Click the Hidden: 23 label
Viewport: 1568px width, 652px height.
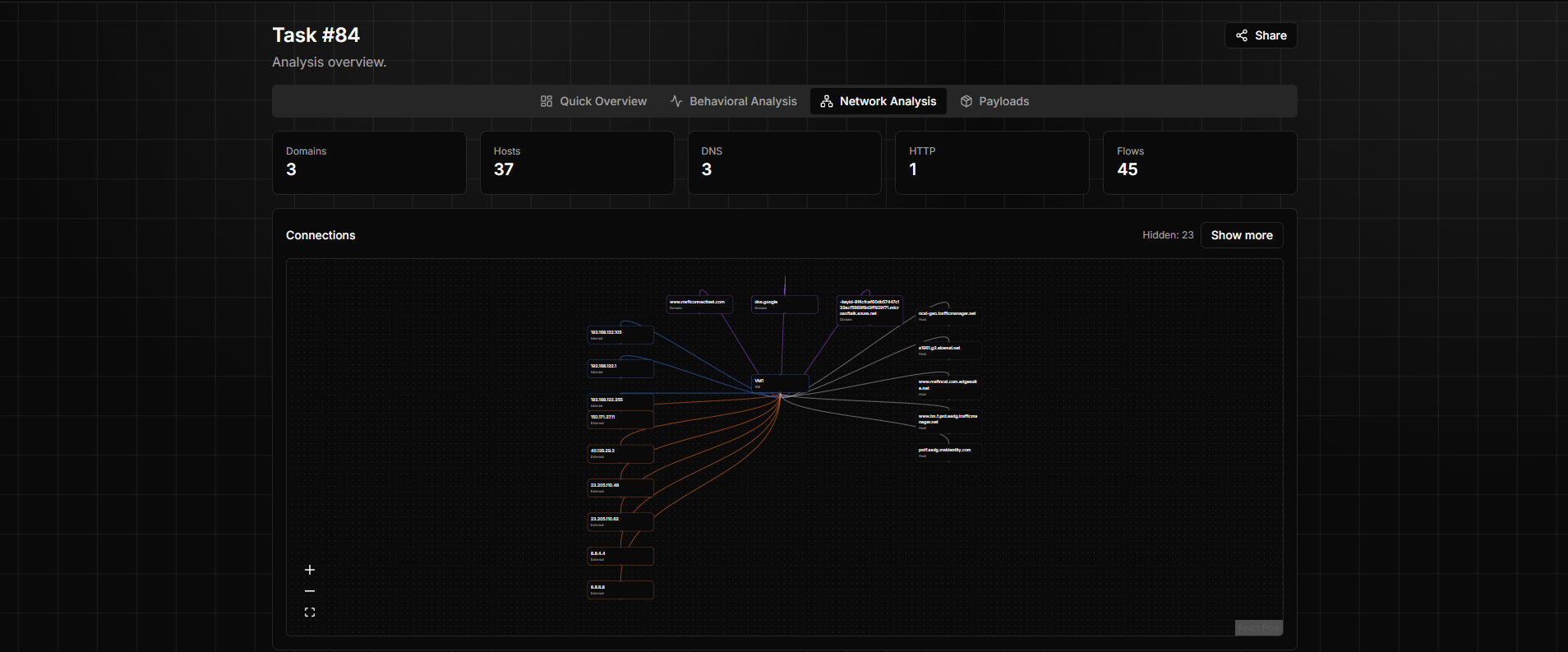tap(1168, 235)
